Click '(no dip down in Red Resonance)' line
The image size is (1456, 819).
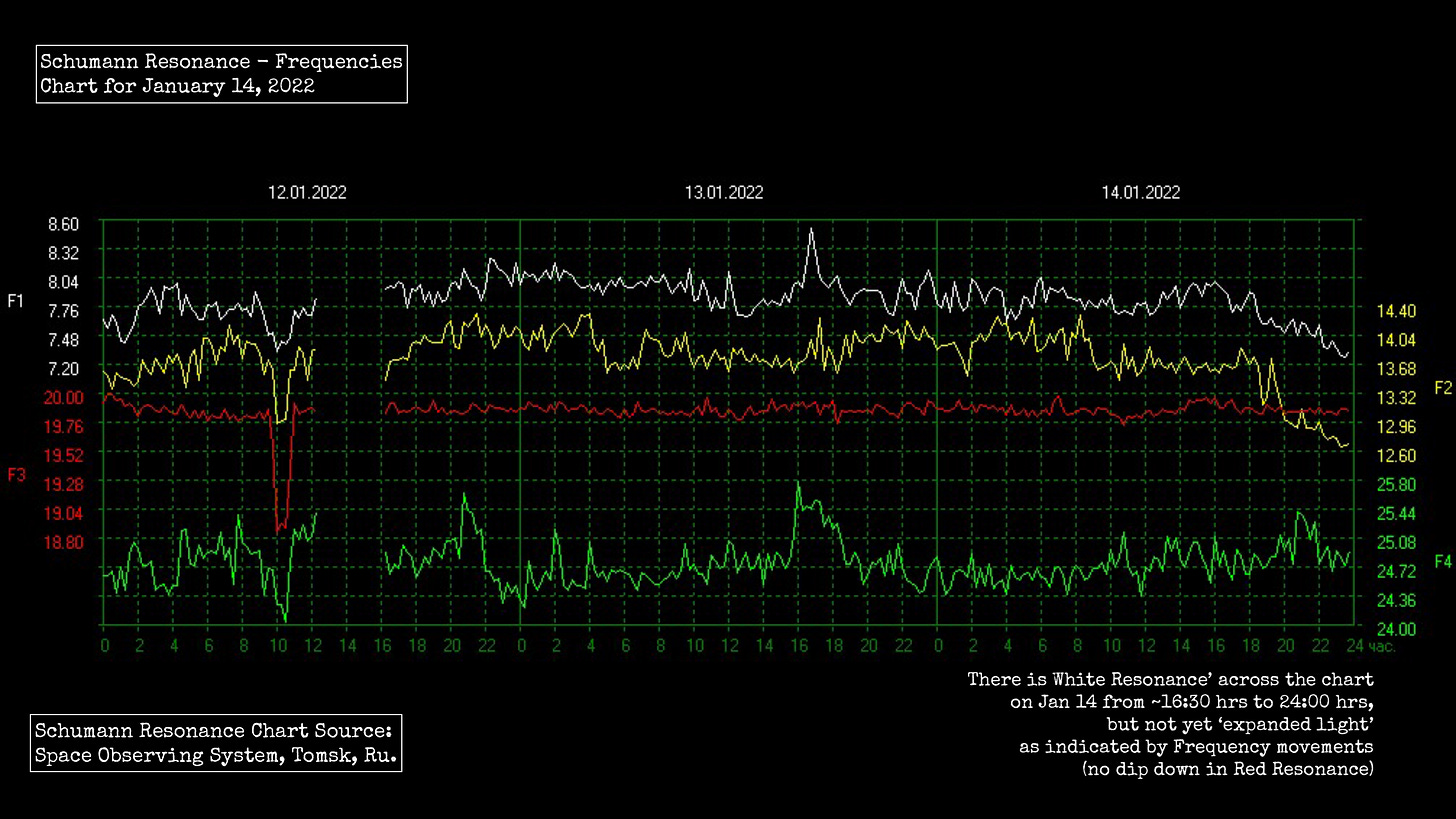point(1228,769)
